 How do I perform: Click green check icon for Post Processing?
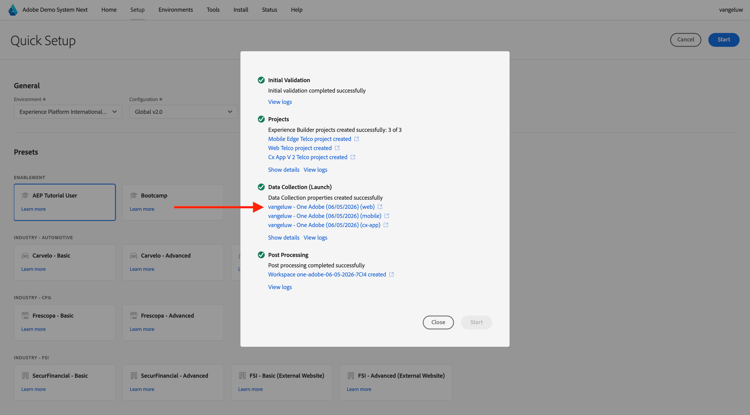pos(261,255)
